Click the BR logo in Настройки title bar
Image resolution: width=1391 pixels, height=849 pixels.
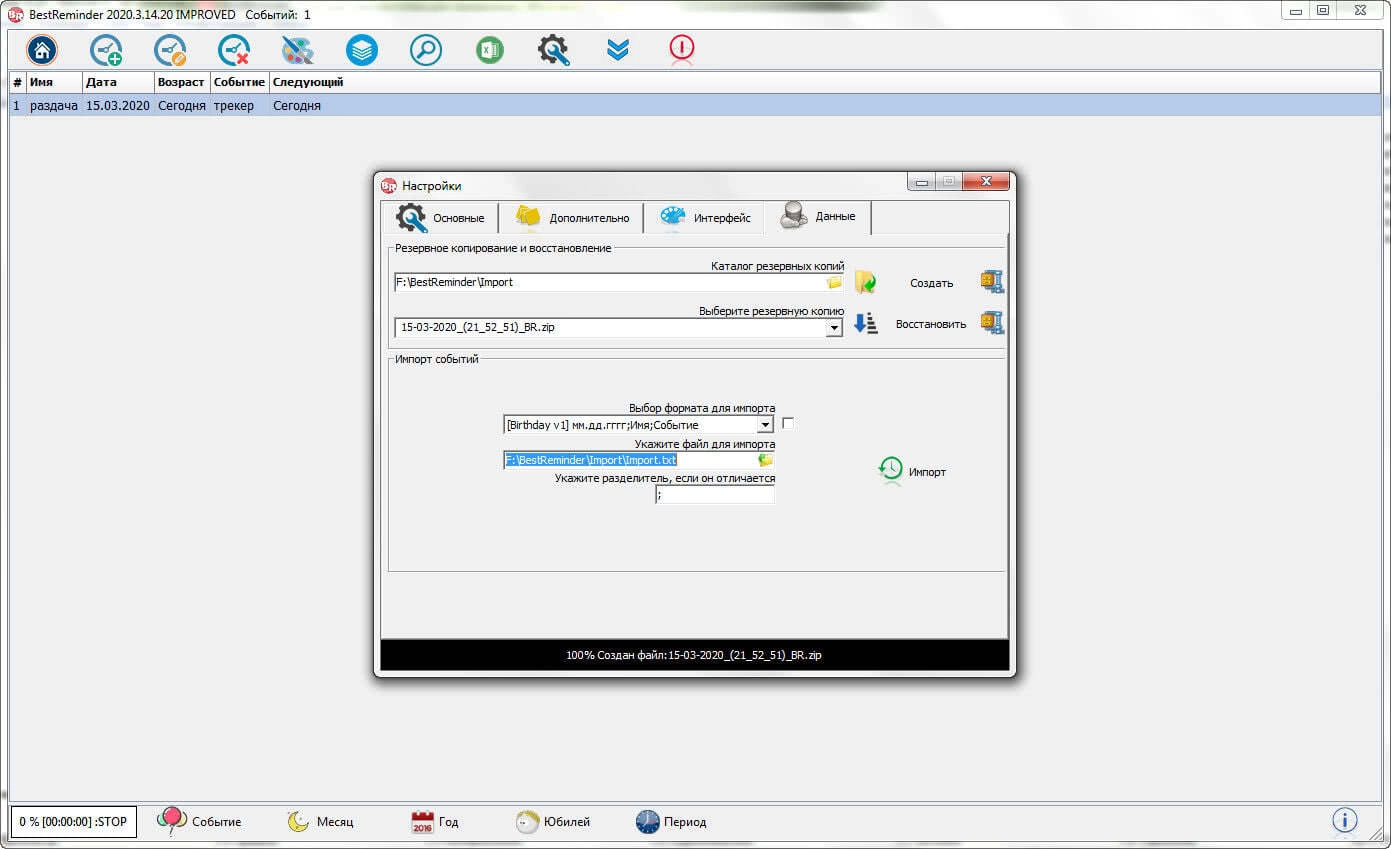(389, 185)
